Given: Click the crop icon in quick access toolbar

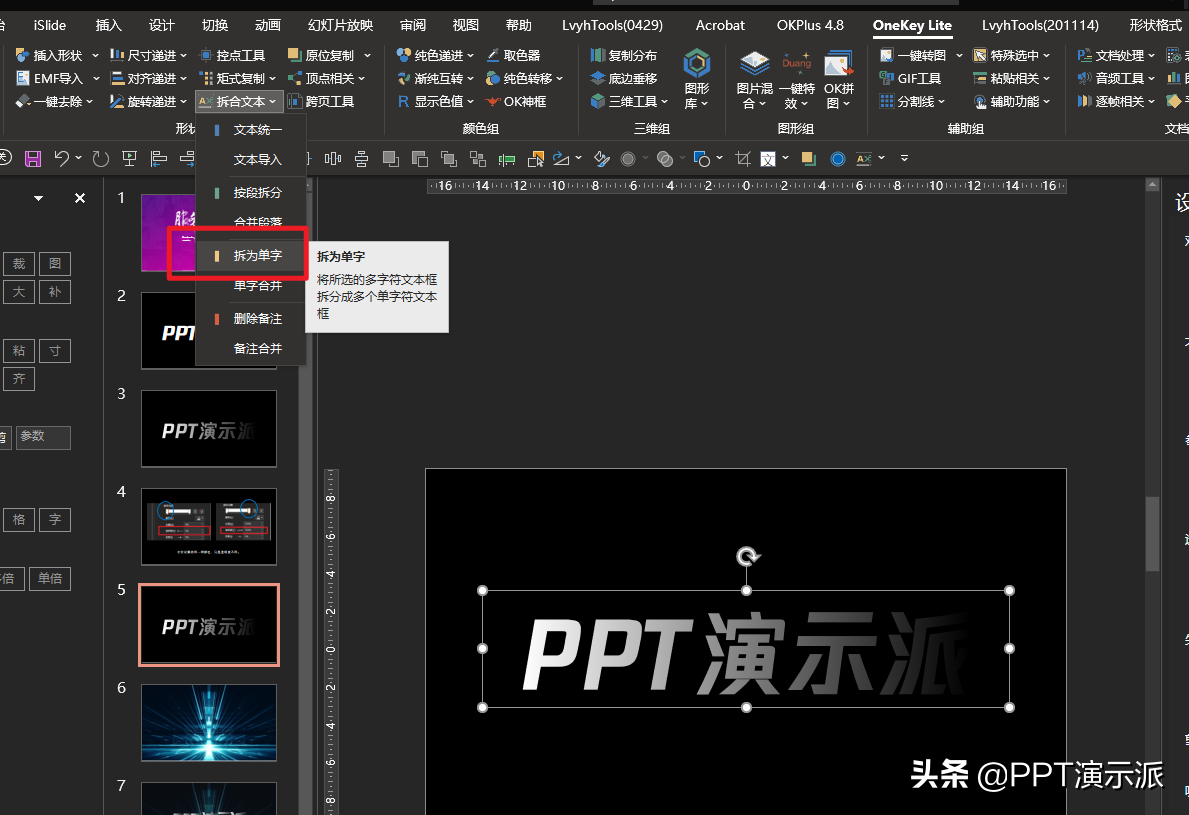Looking at the screenshot, I should coord(742,158).
